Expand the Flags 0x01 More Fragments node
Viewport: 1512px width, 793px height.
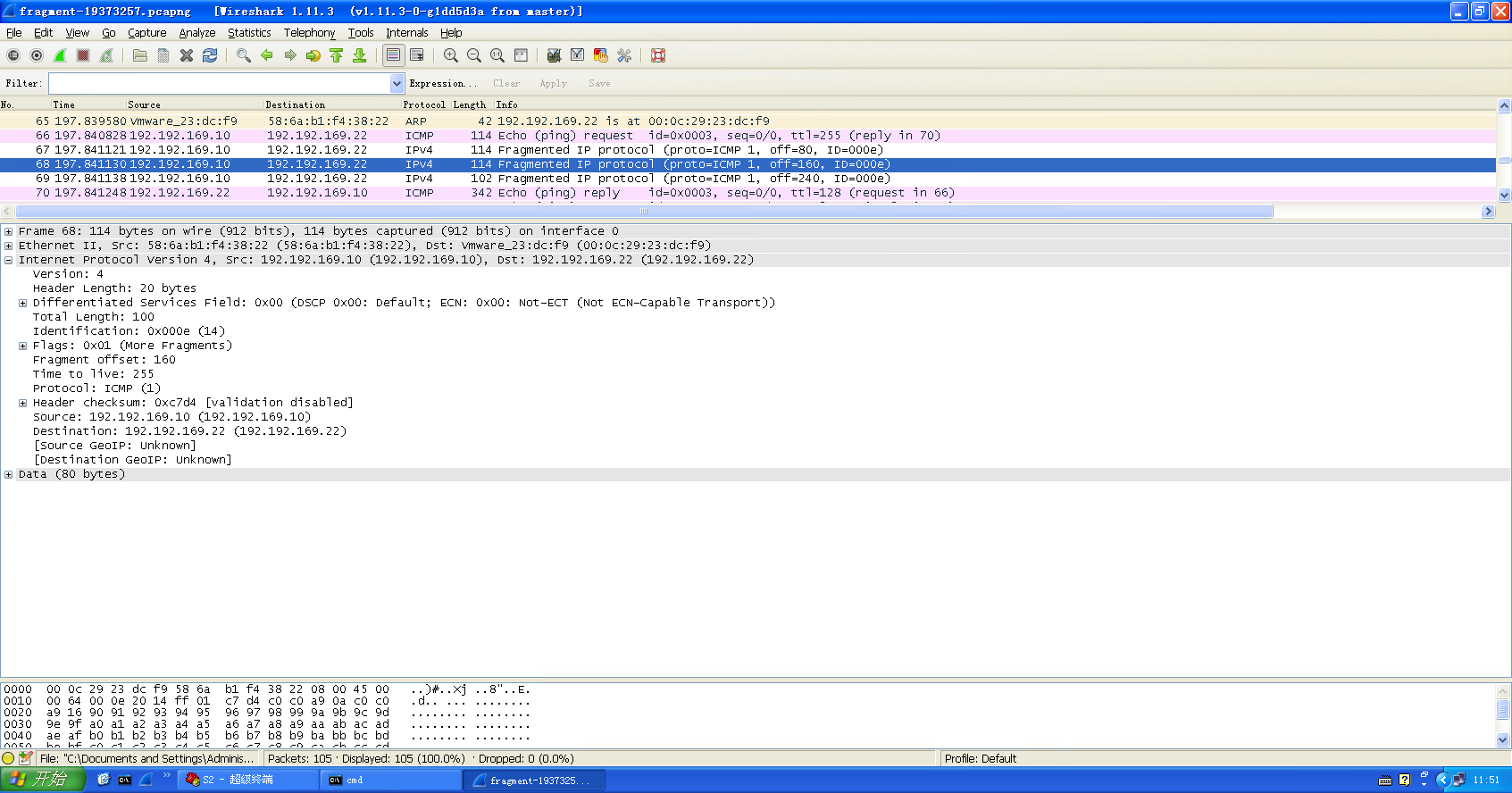22,346
